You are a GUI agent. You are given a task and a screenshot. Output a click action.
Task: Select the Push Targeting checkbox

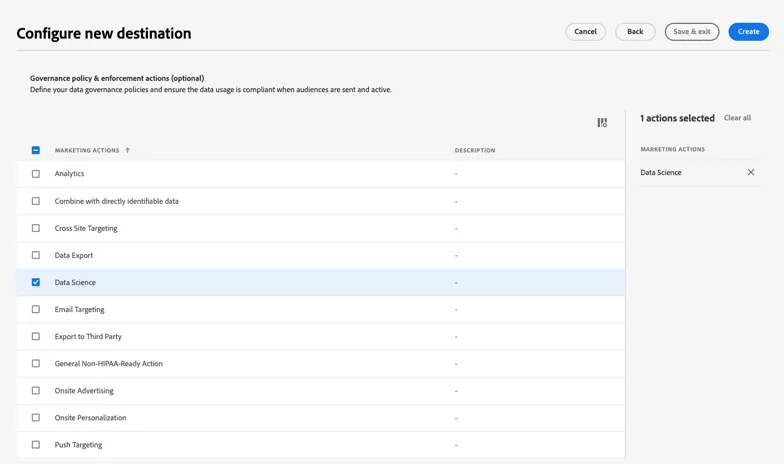[36, 444]
